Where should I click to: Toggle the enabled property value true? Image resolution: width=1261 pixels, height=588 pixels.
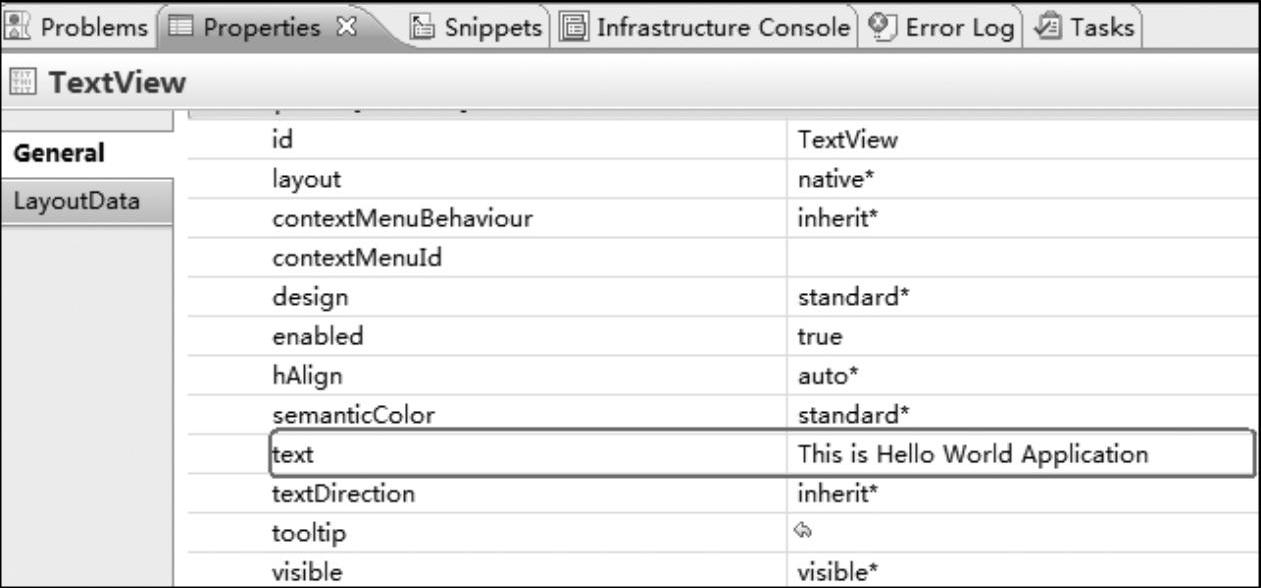(x=1020, y=336)
